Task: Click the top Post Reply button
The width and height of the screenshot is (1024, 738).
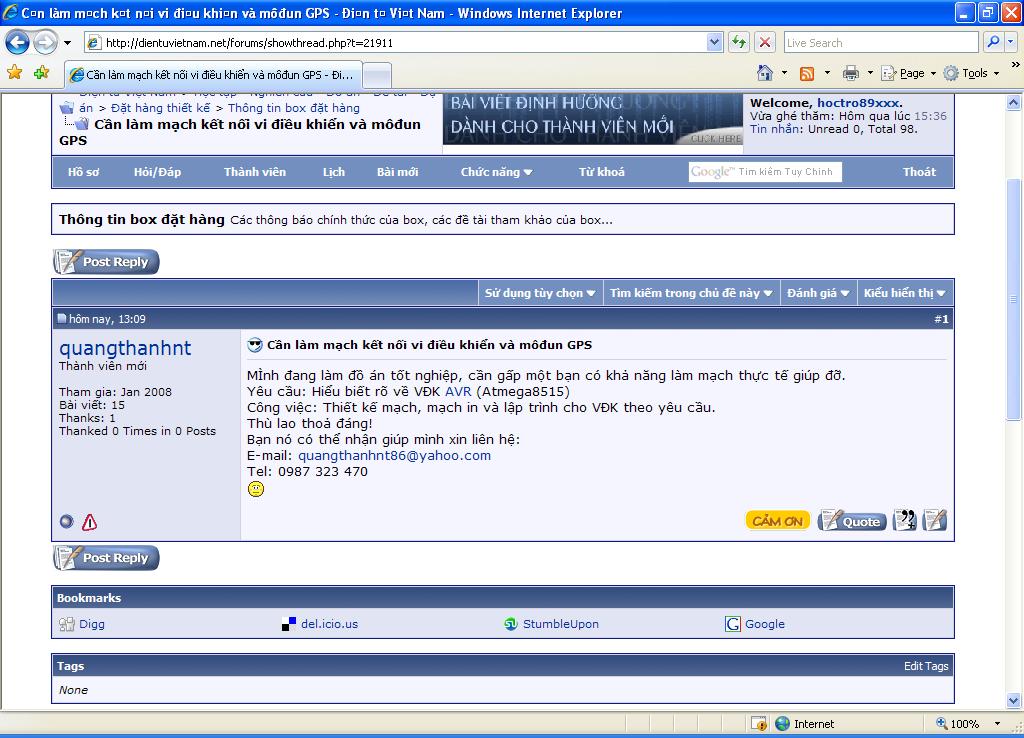Action: 106,262
